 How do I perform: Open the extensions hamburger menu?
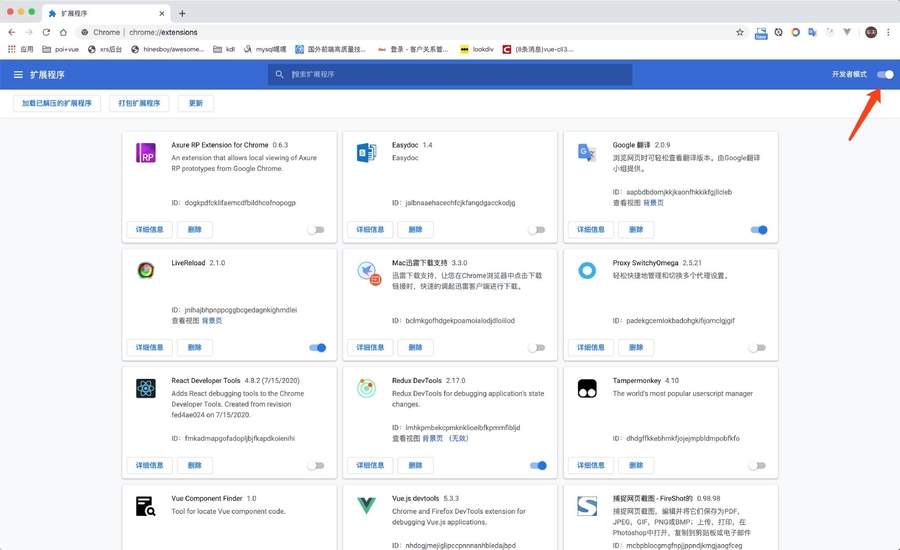click(18, 75)
